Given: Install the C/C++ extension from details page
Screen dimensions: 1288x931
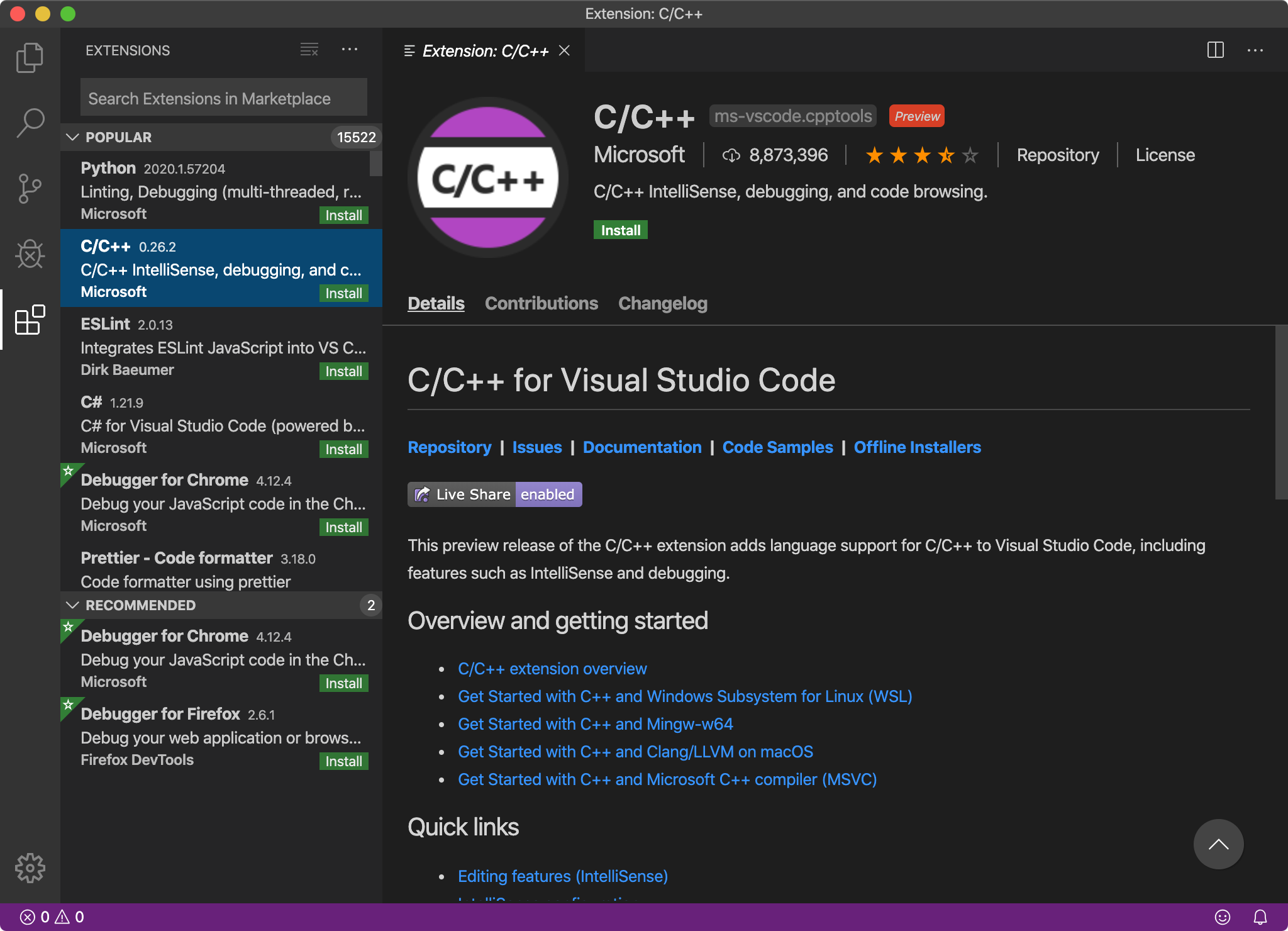Looking at the screenshot, I should click(x=620, y=230).
